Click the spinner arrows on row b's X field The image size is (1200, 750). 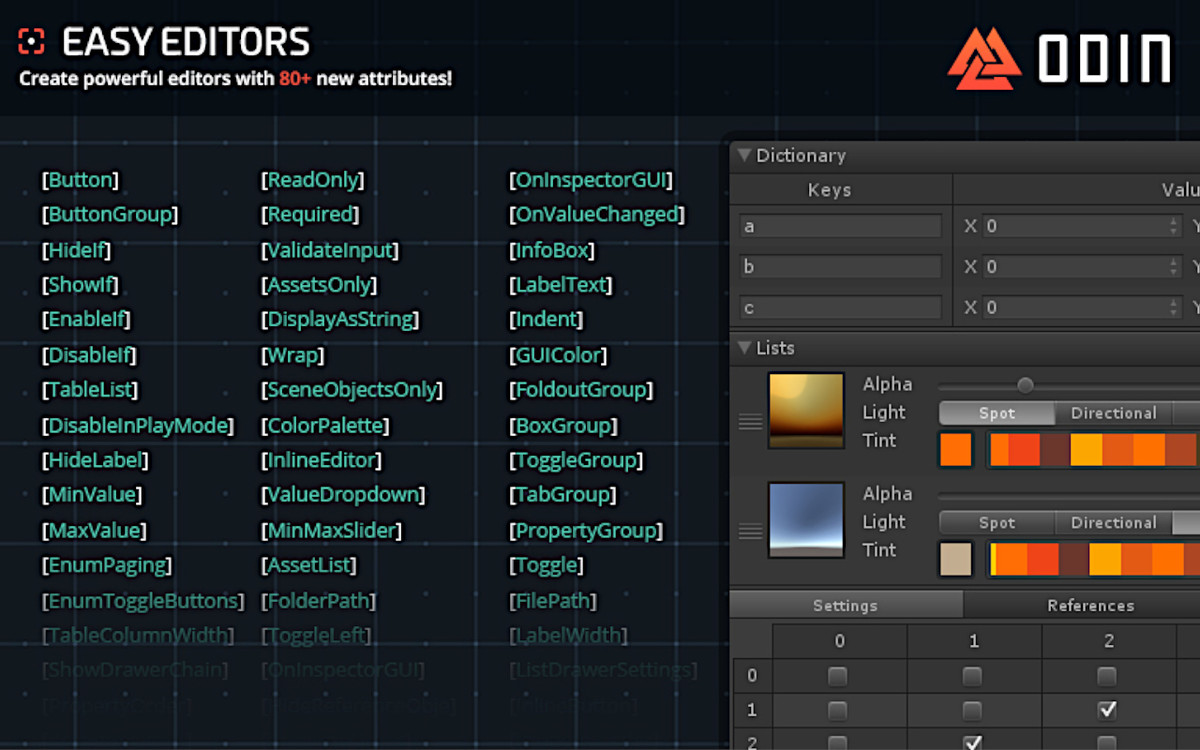[x=1174, y=267]
